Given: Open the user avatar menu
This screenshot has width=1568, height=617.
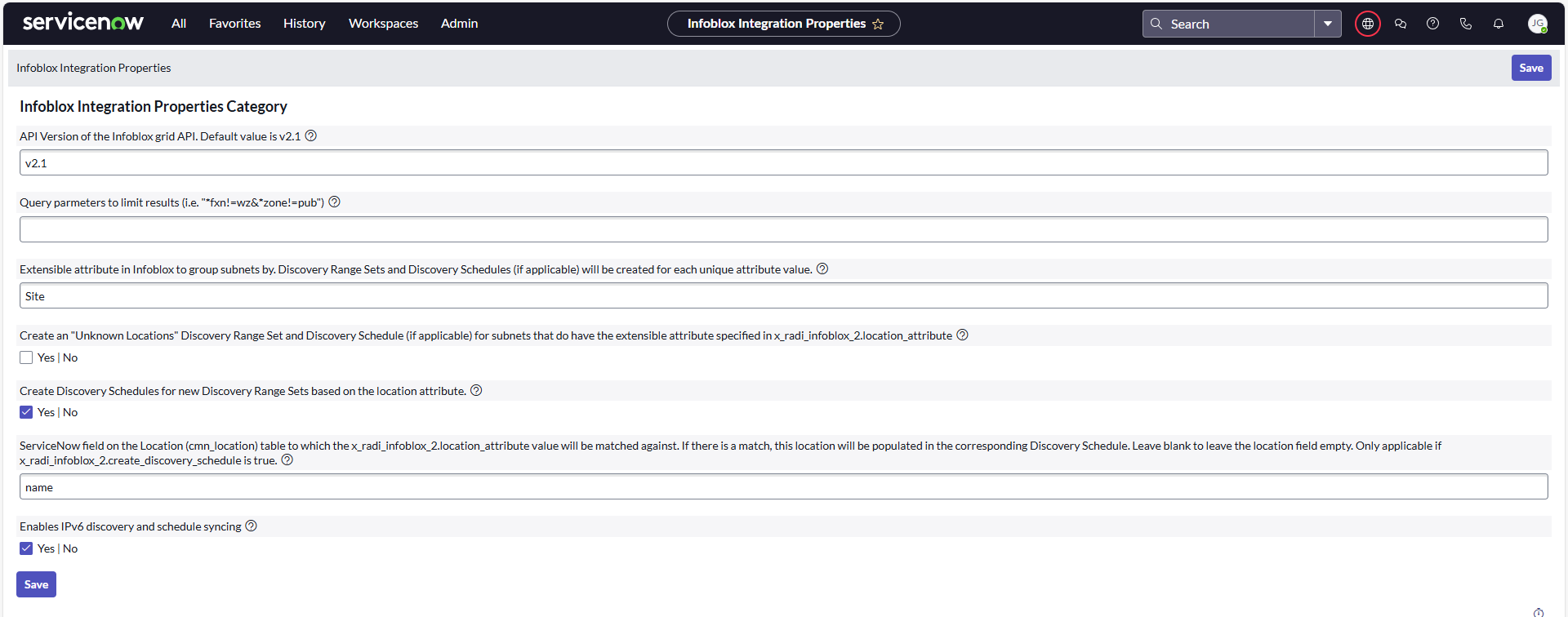Looking at the screenshot, I should [1538, 24].
